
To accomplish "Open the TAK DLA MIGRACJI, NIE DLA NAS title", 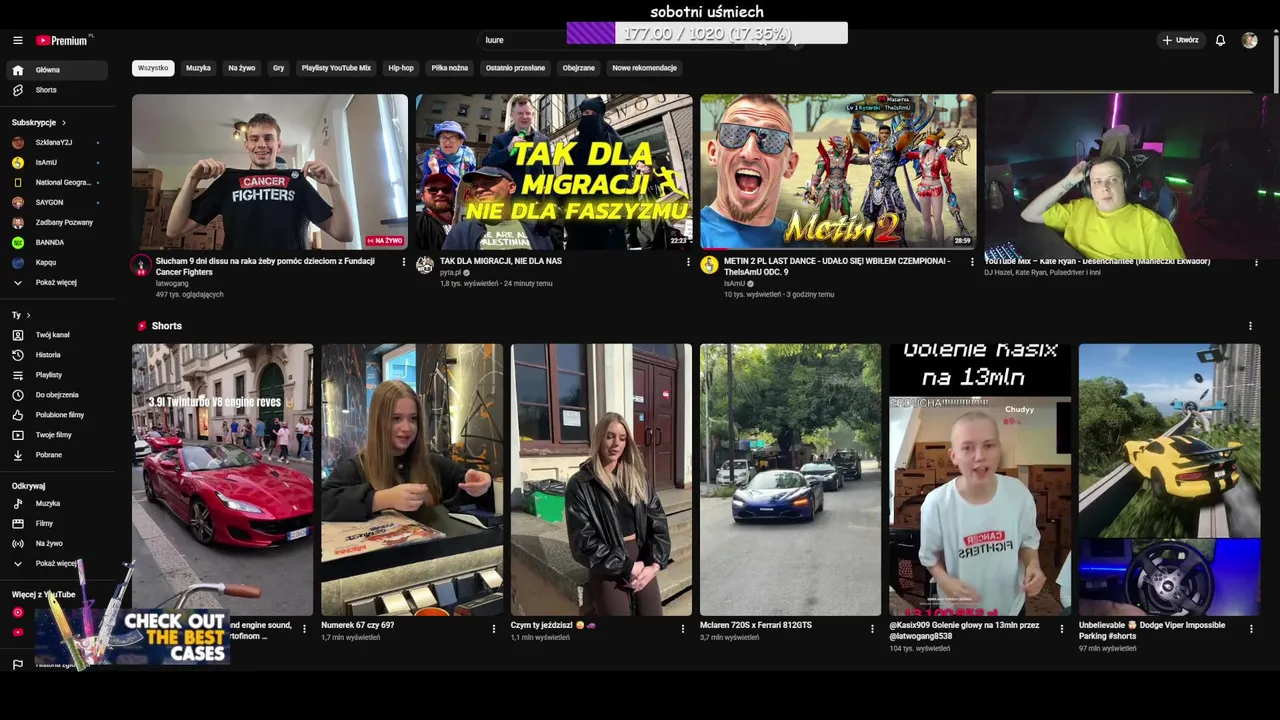I will (501, 261).
